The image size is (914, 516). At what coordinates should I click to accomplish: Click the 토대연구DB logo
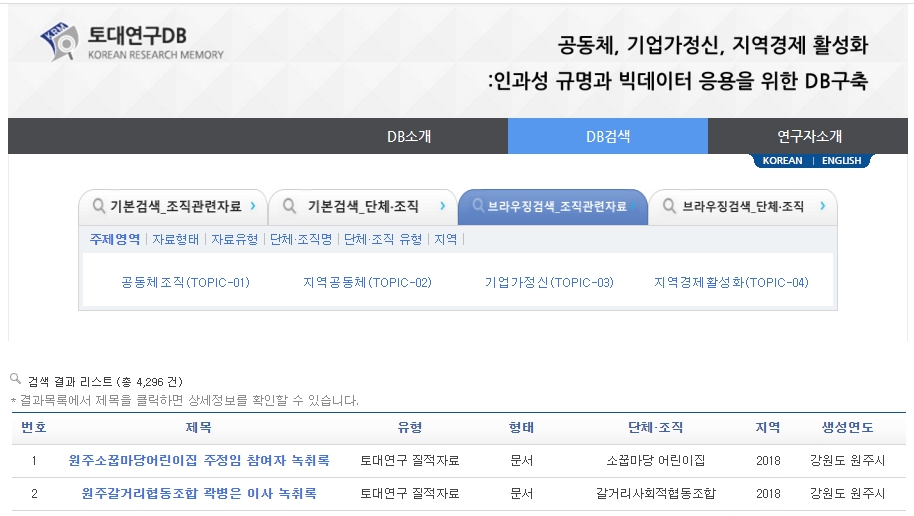click(132, 42)
